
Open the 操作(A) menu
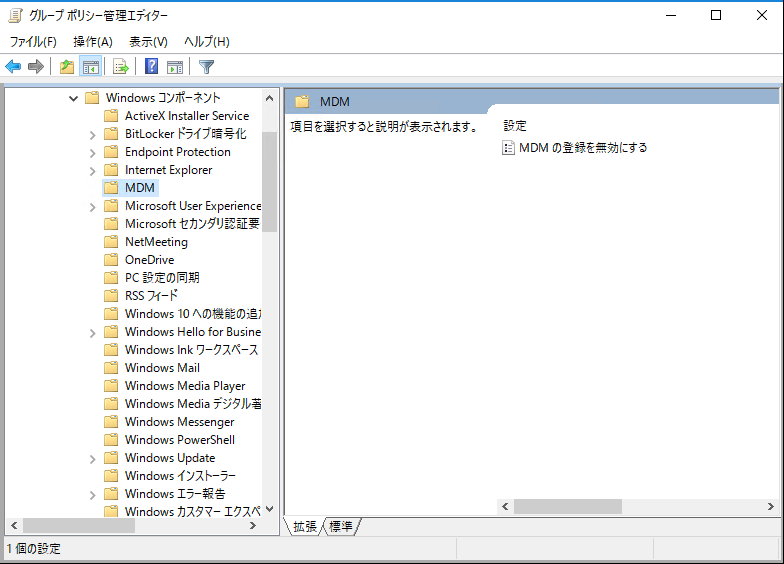pyautogui.click(x=92, y=42)
